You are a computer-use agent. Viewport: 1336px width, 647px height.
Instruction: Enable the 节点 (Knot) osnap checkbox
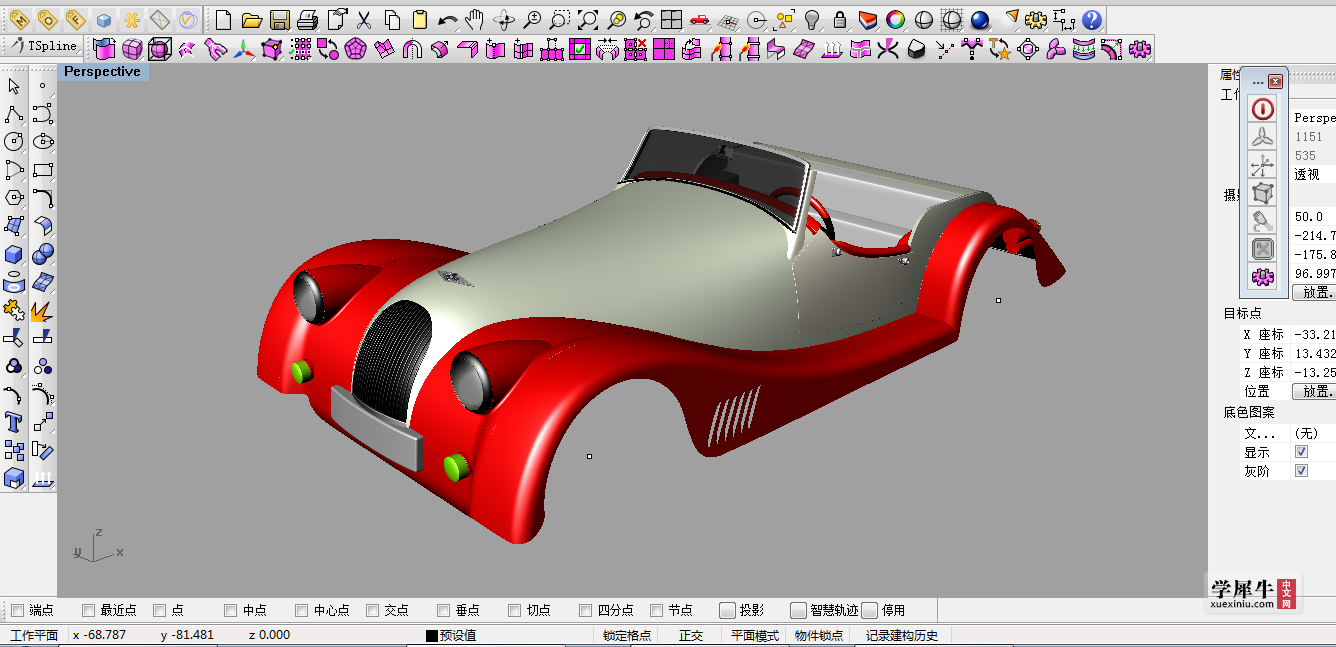pos(656,610)
